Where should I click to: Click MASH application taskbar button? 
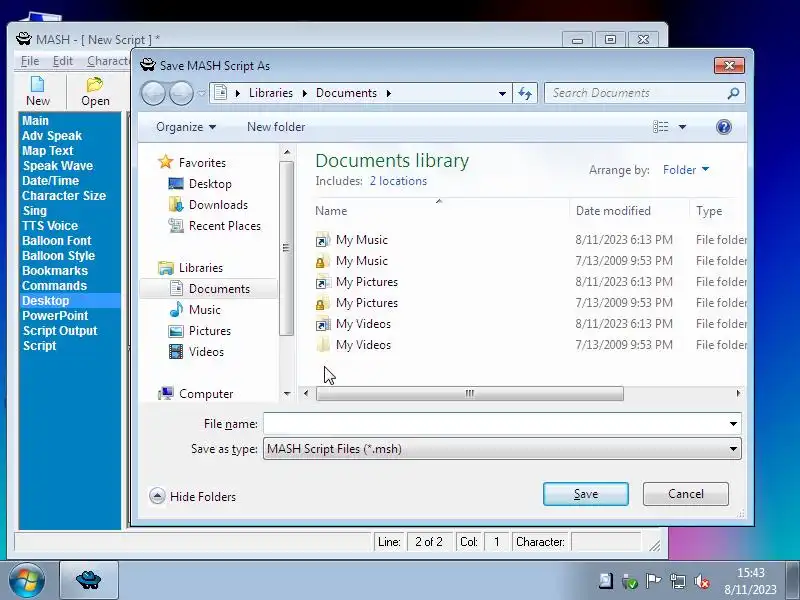click(89, 580)
